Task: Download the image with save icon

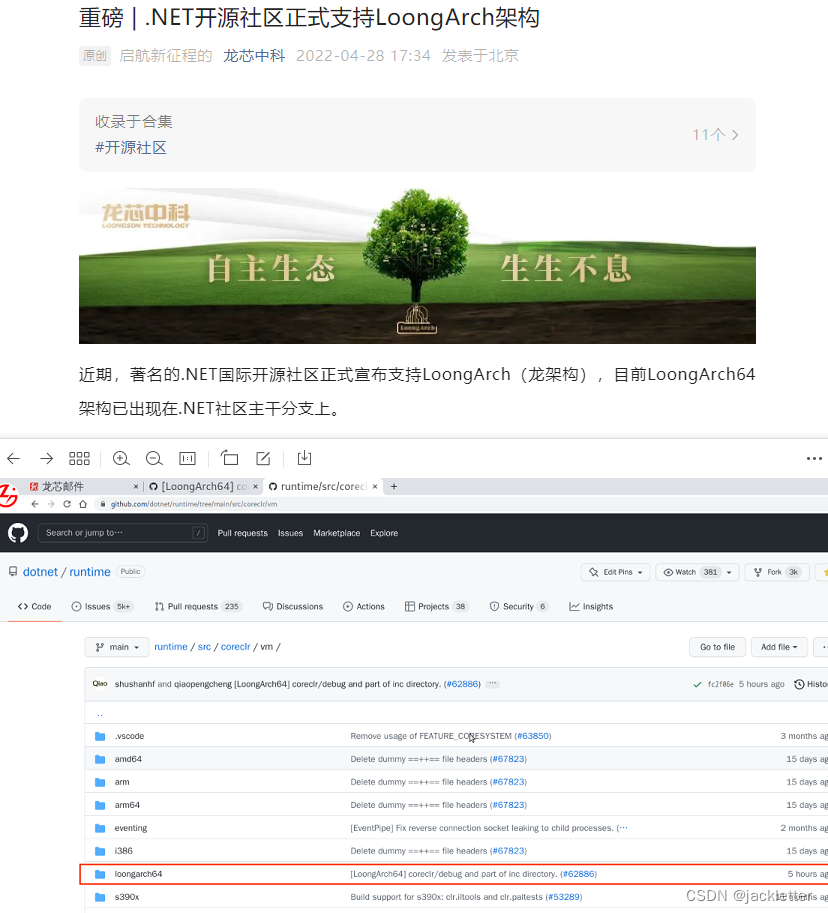Action: pos(304,458)
